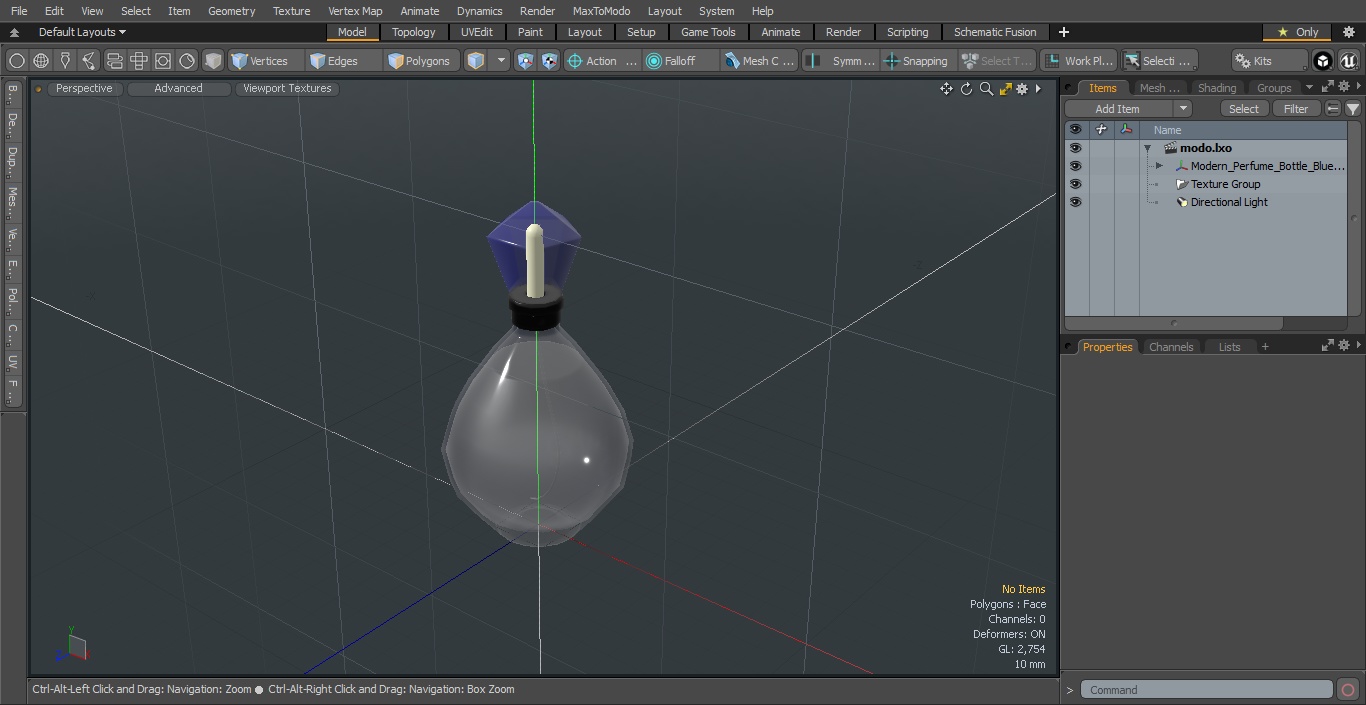
Task: Switch to the UVEdit layout tab
Action: tap(477, 32)
